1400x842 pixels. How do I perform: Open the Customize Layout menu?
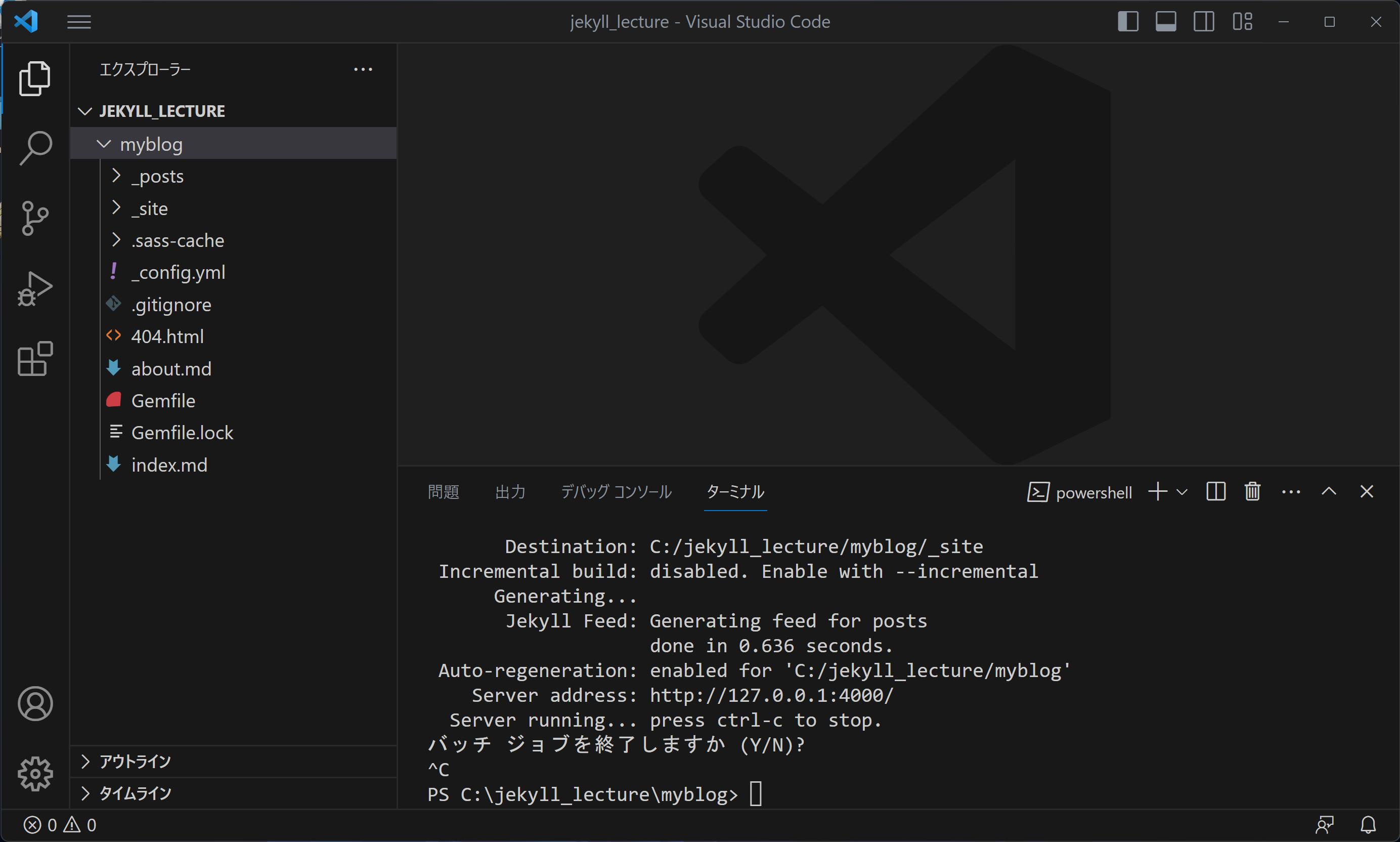tap(1242, 22)
